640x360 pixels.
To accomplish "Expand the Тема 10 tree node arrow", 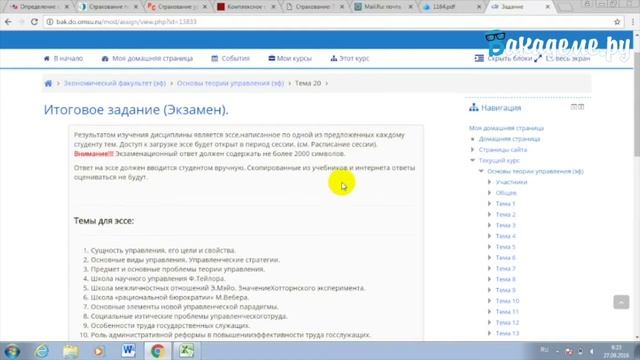I will [x=489, y=301].
